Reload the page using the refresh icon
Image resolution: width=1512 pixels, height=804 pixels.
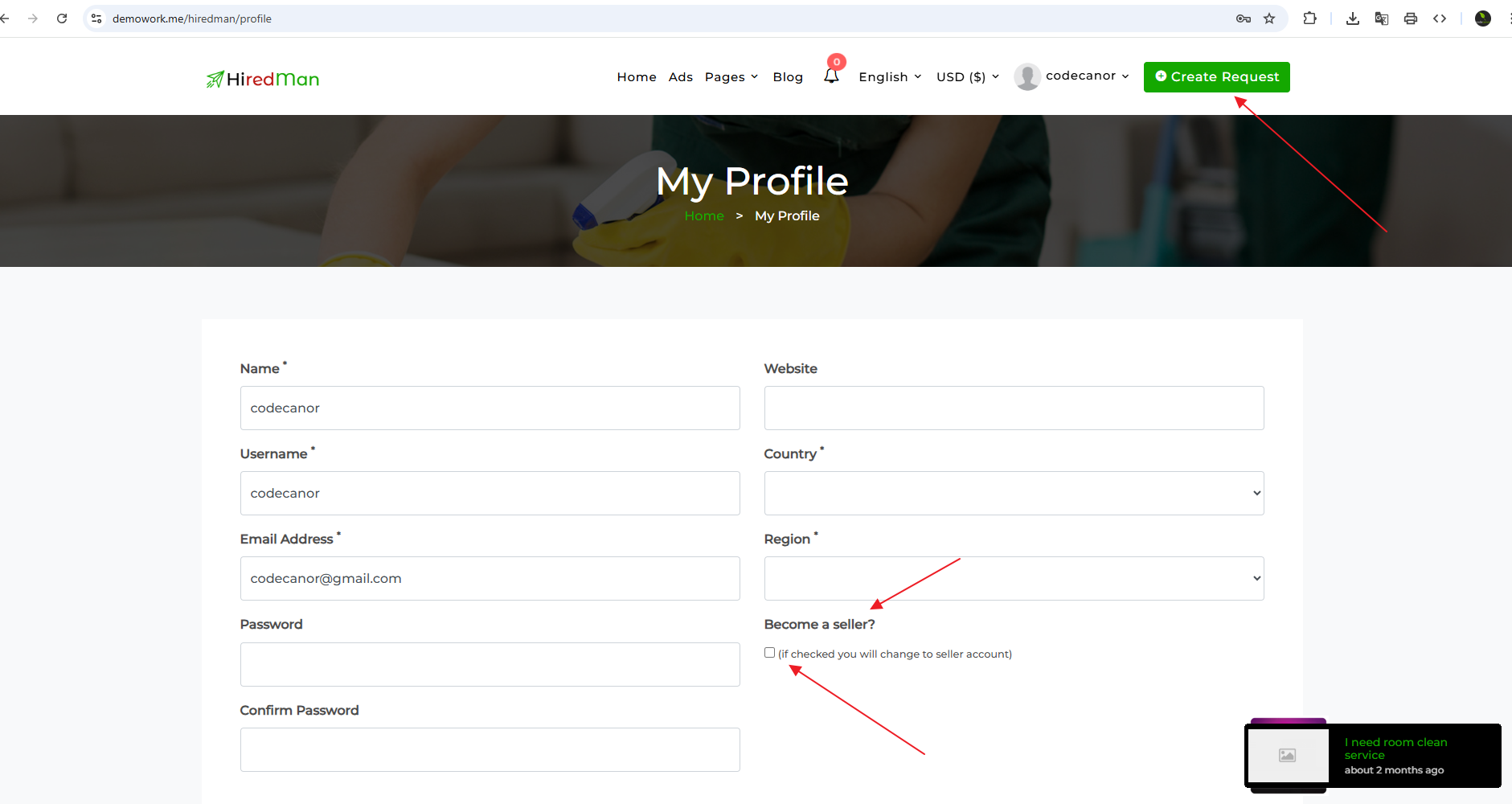pos(62,18)
